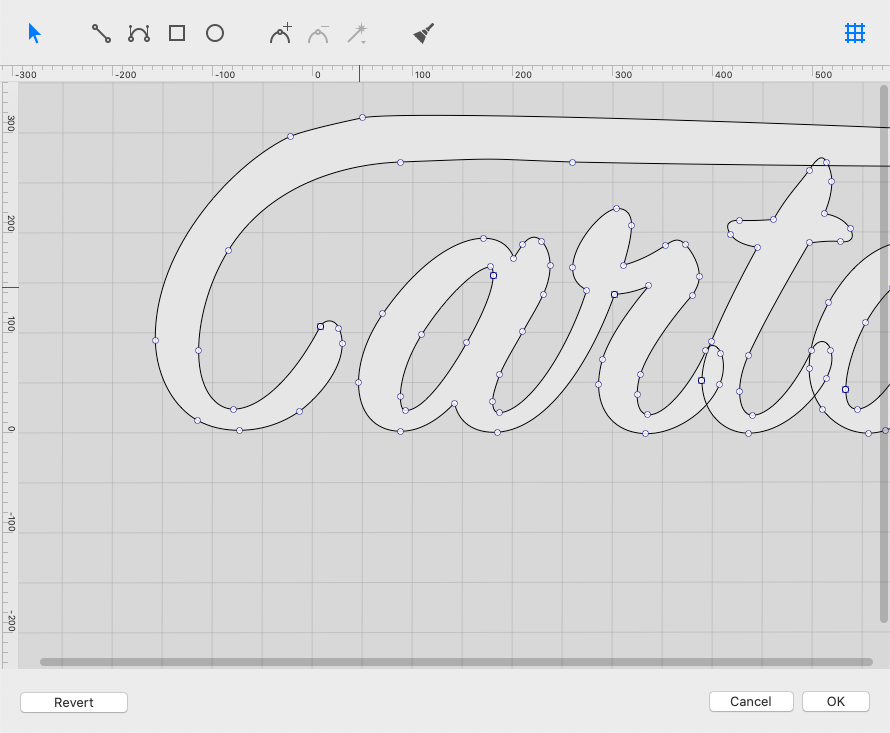Click the horizontal scrollbar thumb
The height and width of the screenshot is (733, 890).
point(456,662)
